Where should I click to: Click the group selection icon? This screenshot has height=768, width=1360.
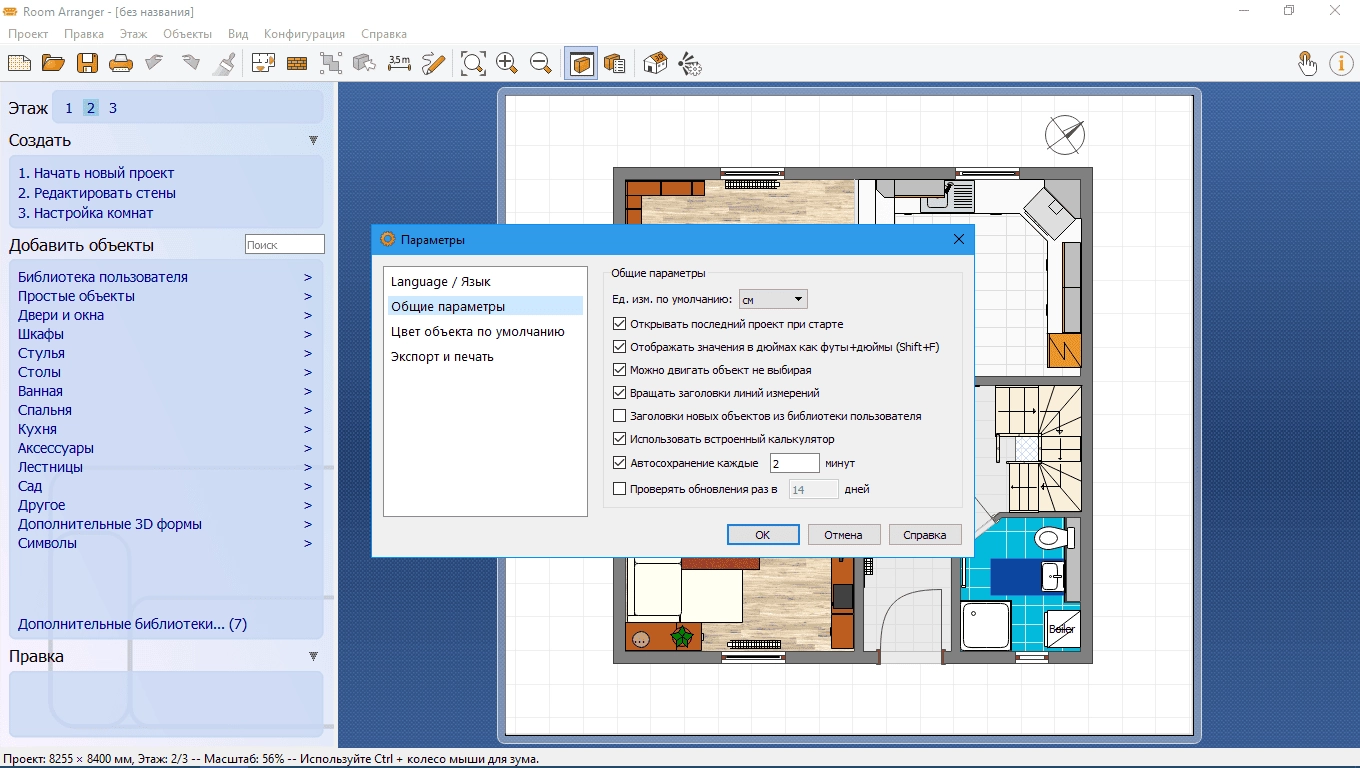(x=331, y=63)
